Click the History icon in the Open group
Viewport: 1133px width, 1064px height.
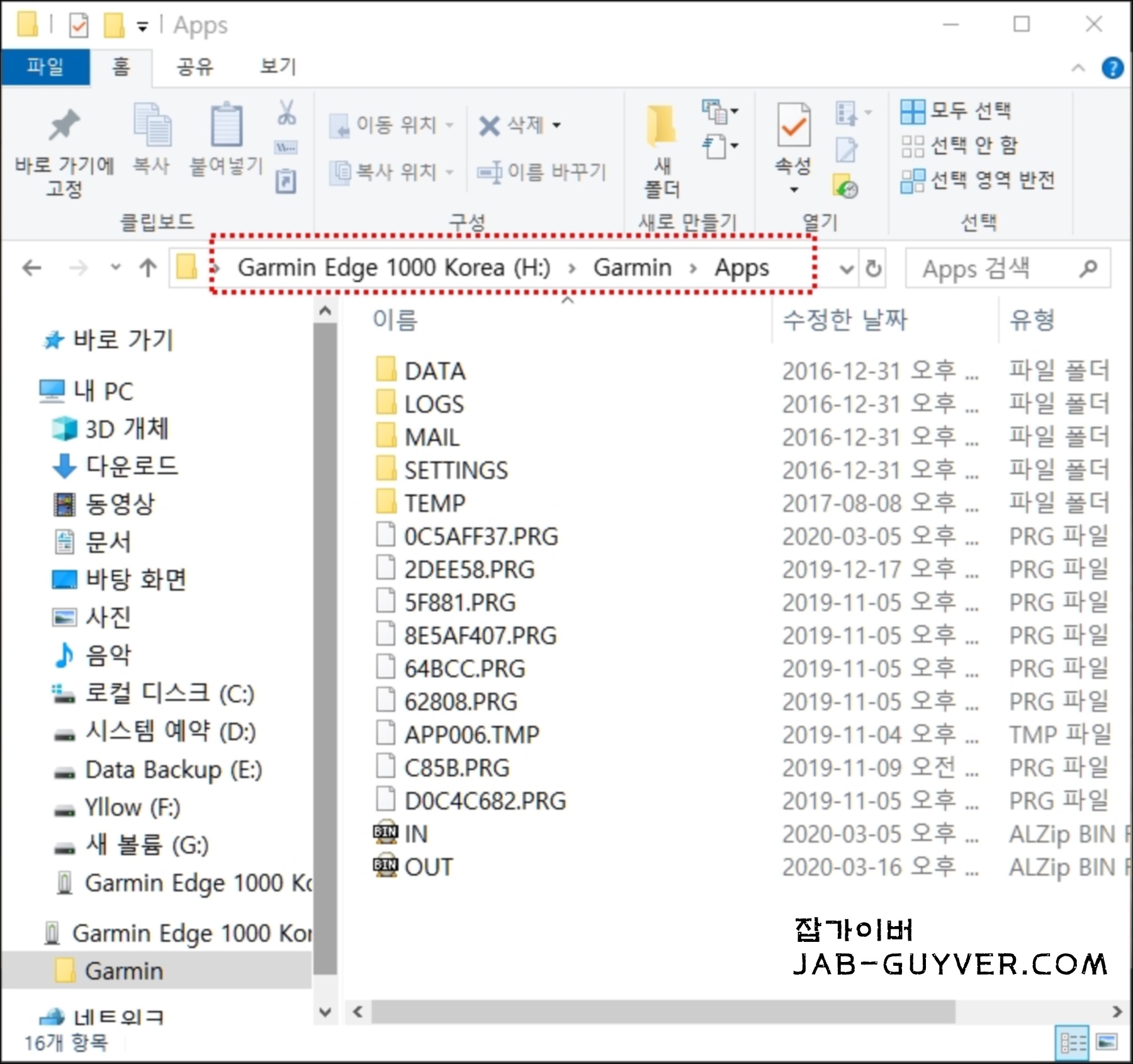845,185
